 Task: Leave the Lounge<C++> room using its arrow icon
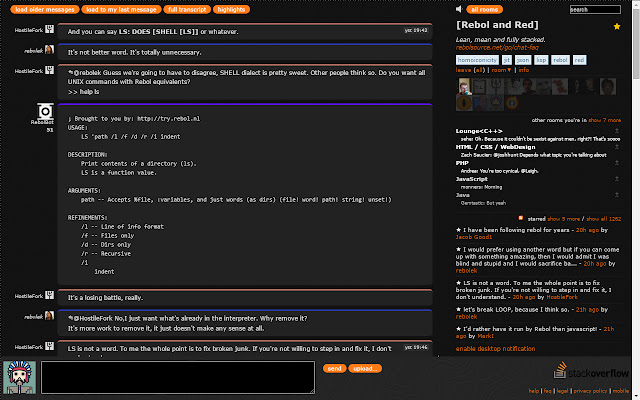(617, 131)
